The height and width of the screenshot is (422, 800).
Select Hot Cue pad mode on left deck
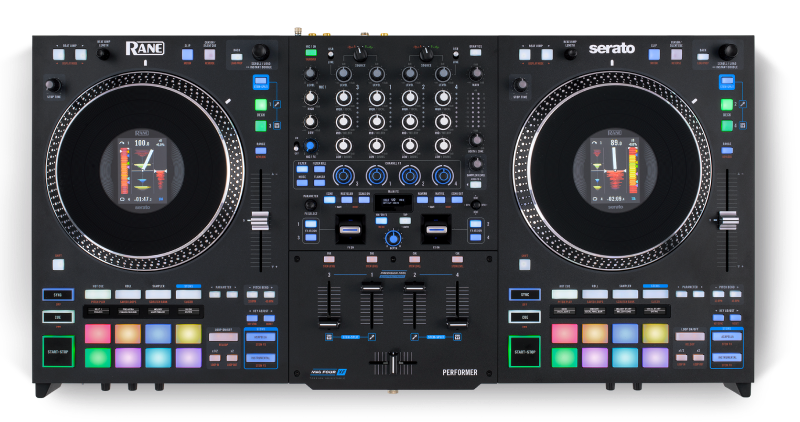tap(97, 294)
